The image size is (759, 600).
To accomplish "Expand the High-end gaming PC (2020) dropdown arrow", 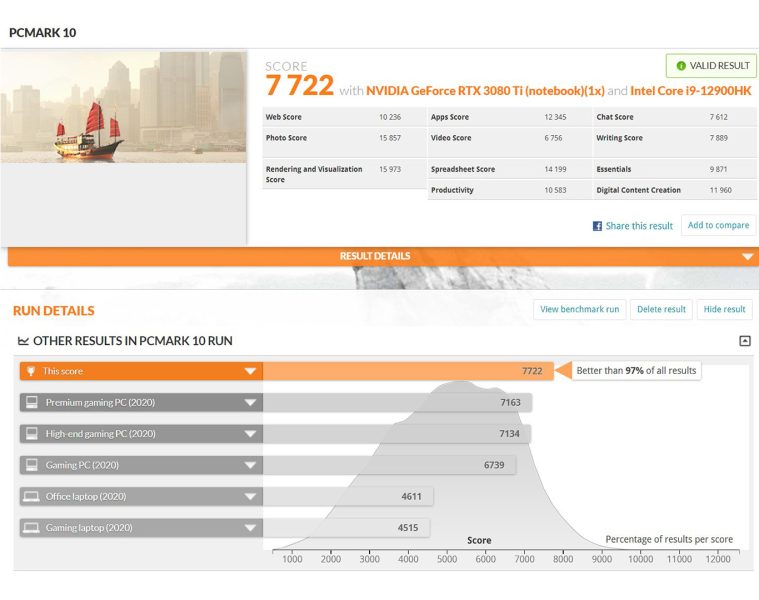I will coord(250,434).
